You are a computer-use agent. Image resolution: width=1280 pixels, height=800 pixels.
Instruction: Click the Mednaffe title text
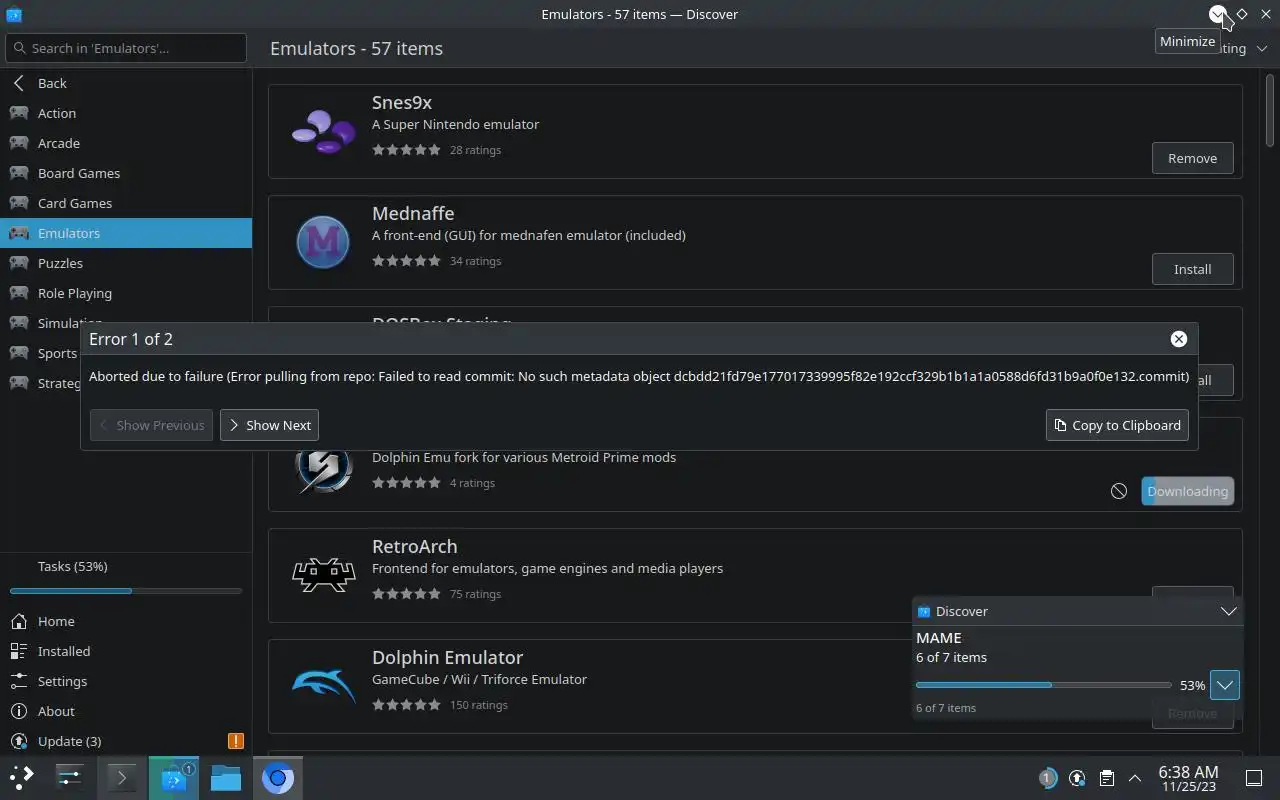pyautogui.click(x=413, y=213)
